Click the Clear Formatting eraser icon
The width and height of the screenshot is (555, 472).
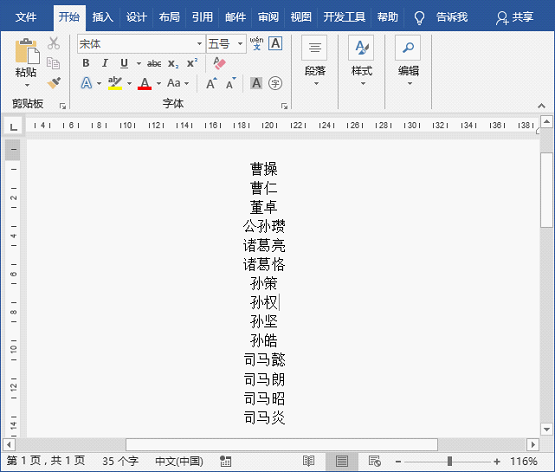(219, 63)
